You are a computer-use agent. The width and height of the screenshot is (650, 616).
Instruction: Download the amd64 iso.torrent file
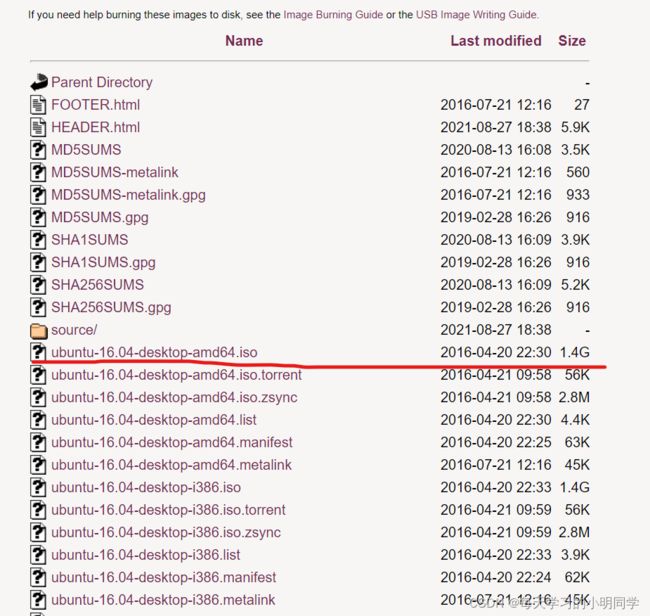coord(176,375)
